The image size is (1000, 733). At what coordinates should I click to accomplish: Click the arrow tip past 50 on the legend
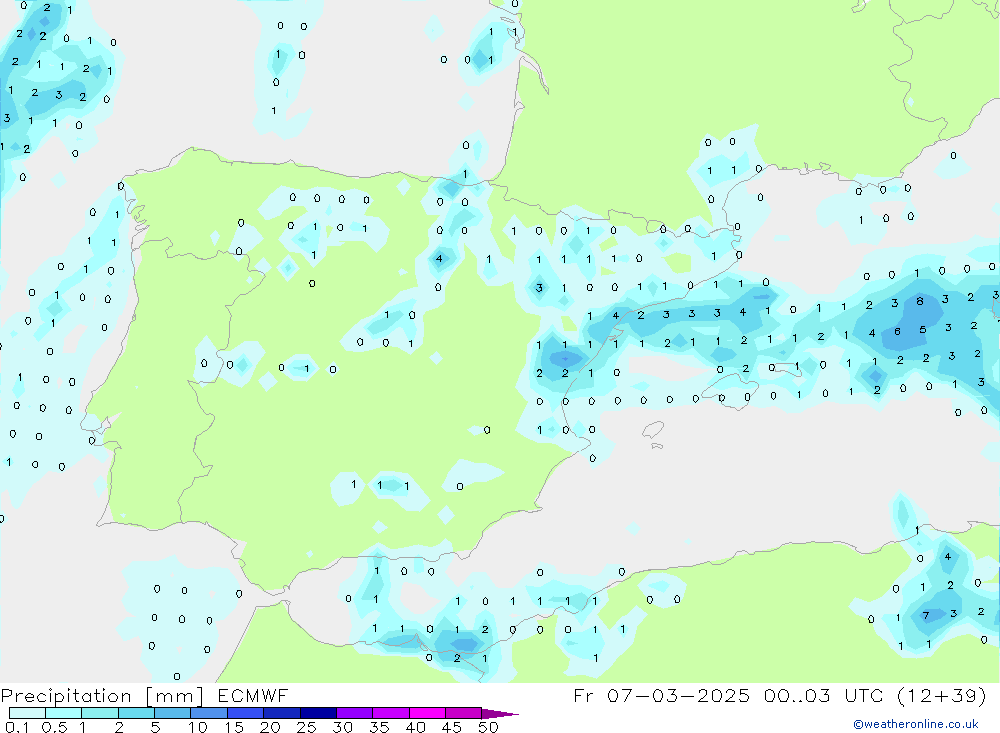click(x=500, y=714)
